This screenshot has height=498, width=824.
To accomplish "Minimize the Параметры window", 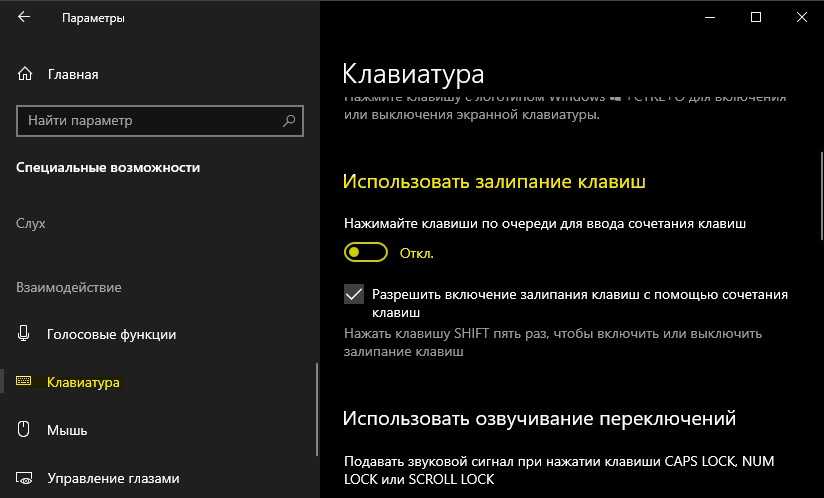I will click(709, 18).
